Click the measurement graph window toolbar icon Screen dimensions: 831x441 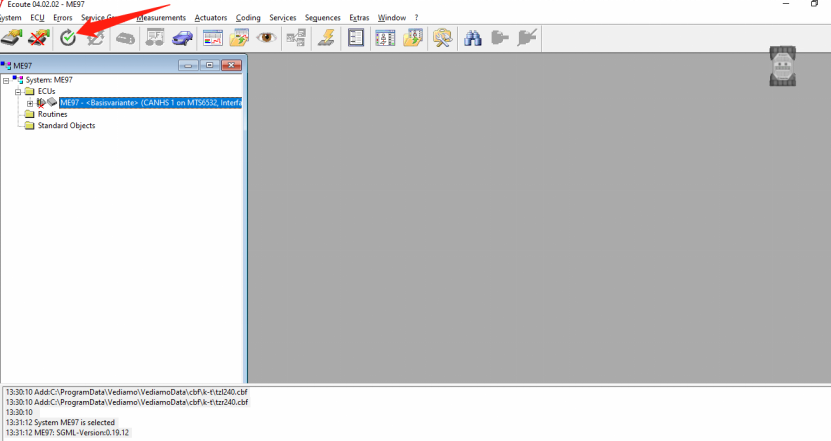212,38
